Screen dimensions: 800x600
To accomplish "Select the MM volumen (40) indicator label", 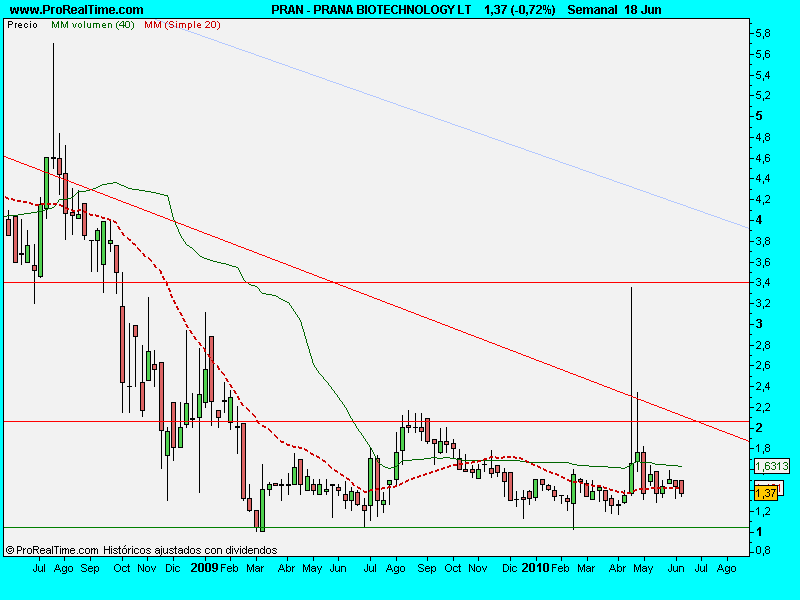I will (93, 24).
